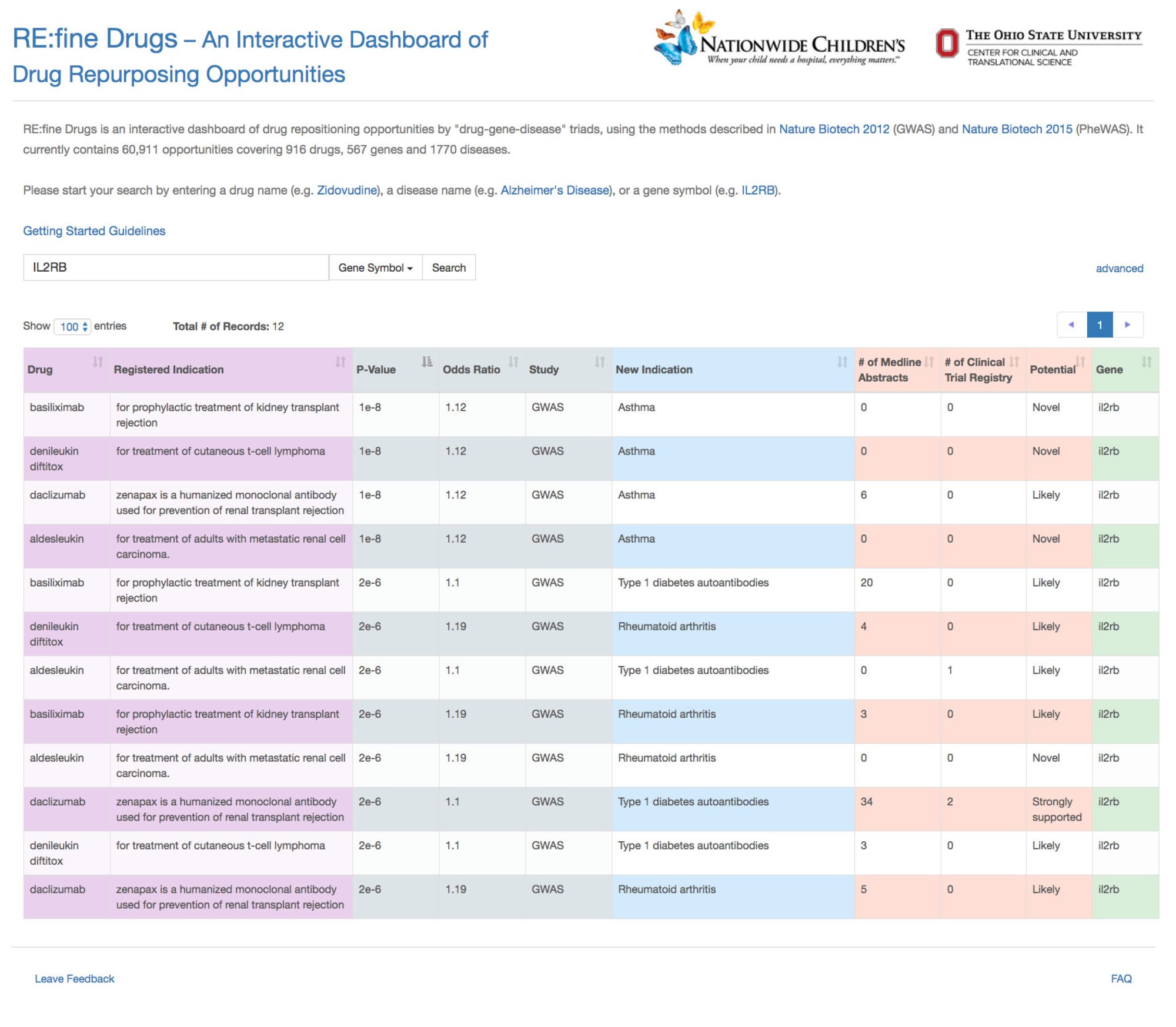The width and height of the screenshot is (1176, 1027).
Task: Sort by Registered Indication column
Action: tap(340, 362)
